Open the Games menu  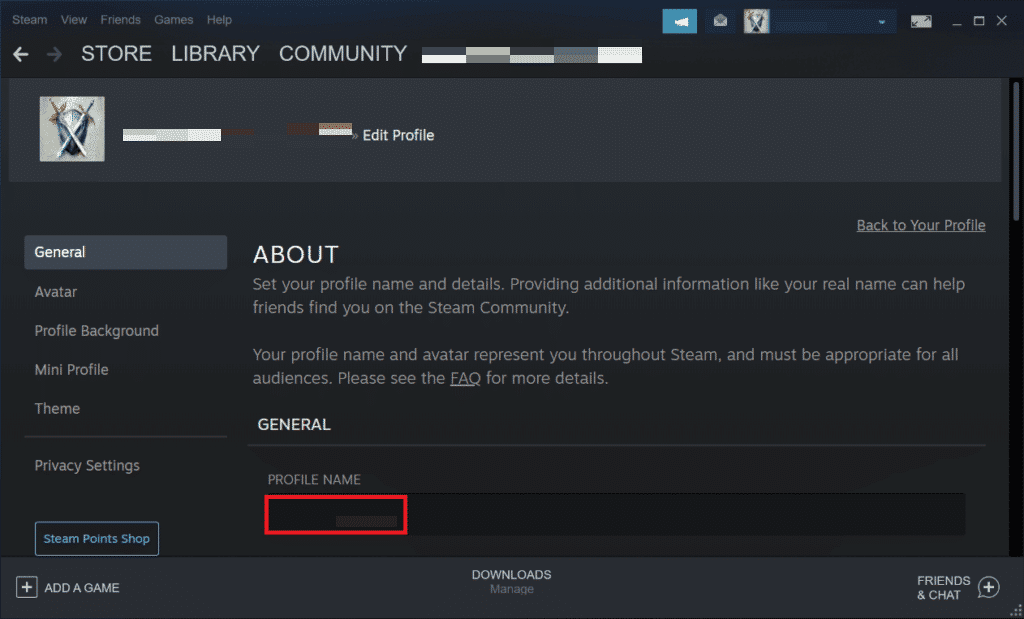click(174, 20)
